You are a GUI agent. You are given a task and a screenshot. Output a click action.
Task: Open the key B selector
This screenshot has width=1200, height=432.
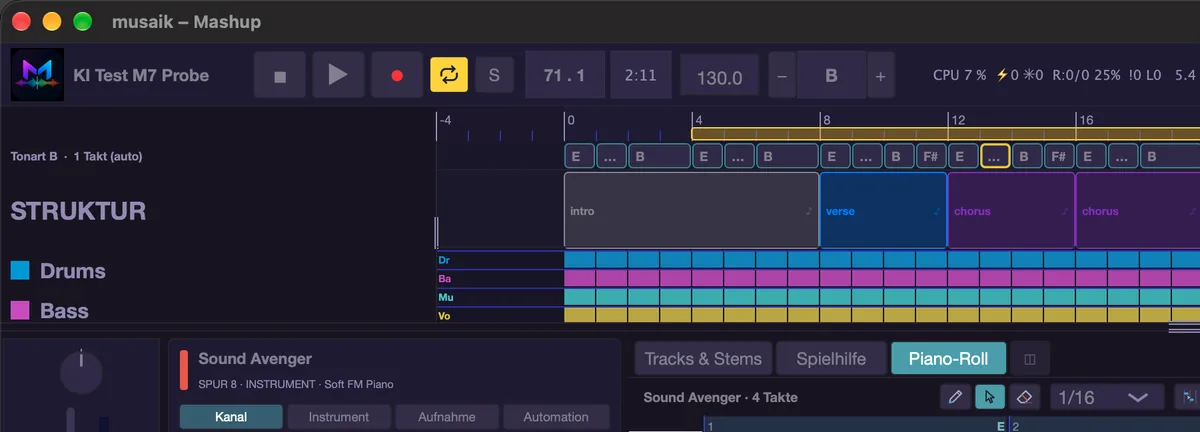(x=831, y=76)
